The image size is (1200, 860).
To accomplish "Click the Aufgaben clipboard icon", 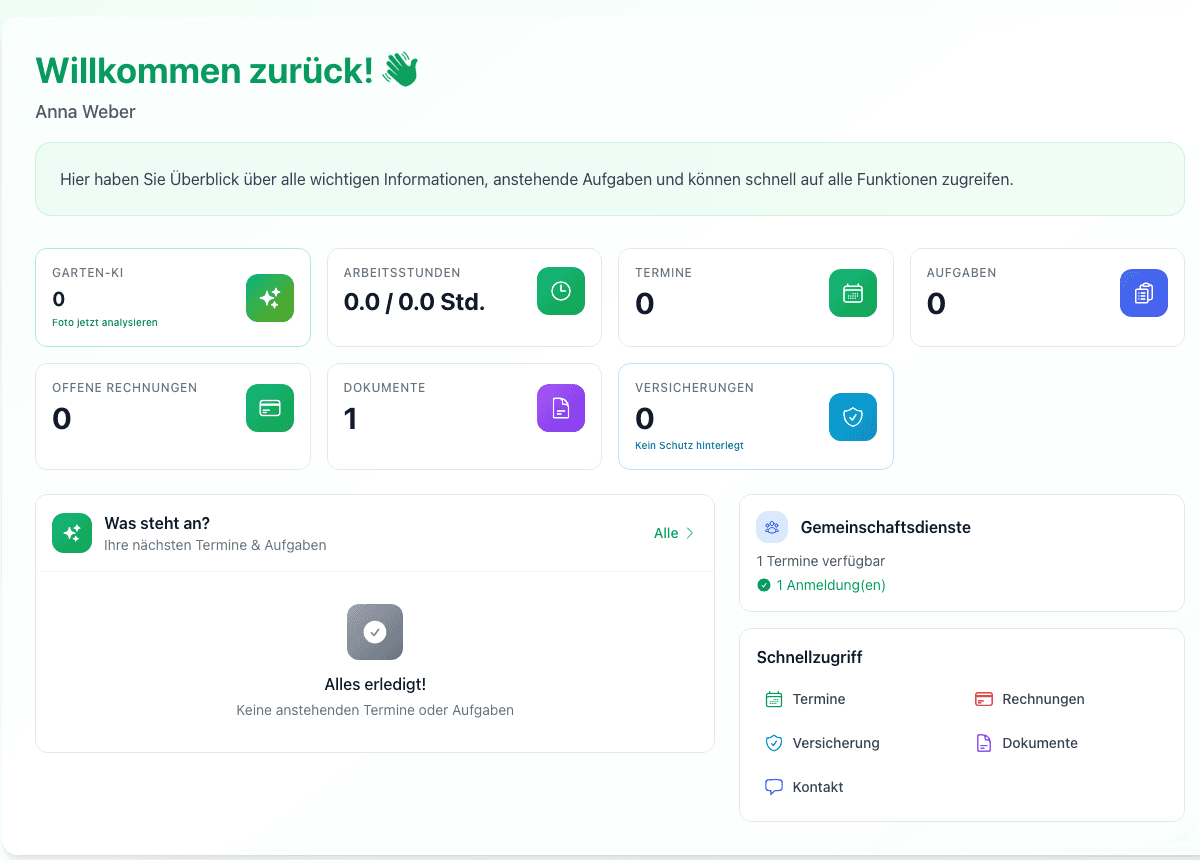I will point(1144,293).
